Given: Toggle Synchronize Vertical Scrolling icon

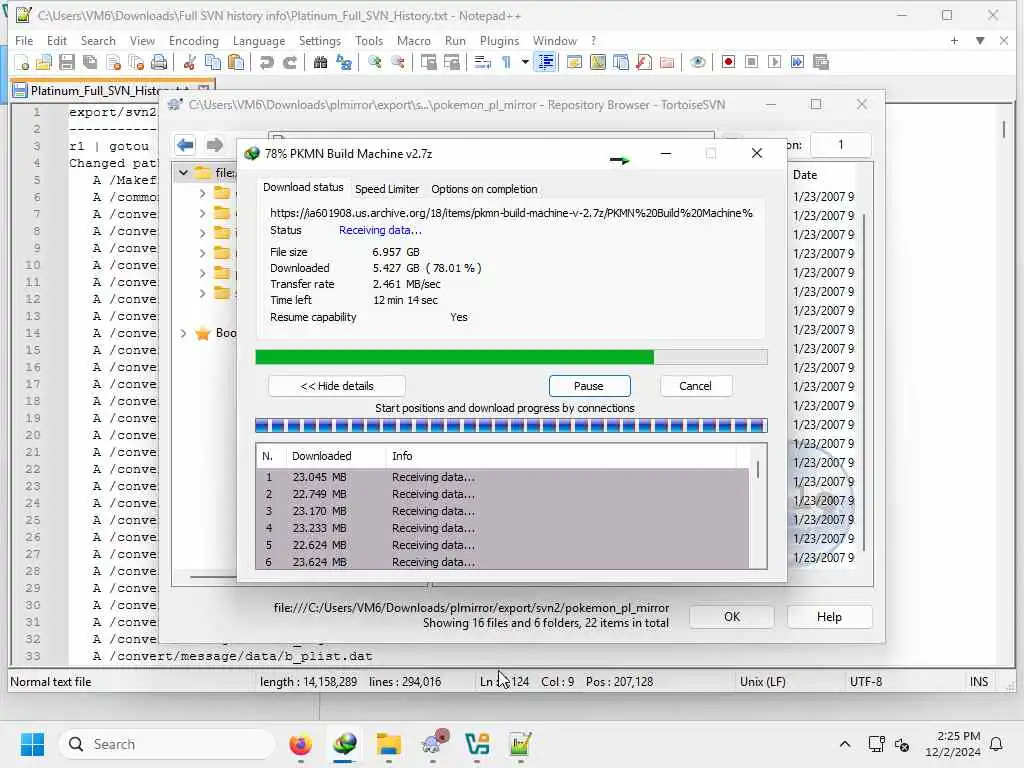Looking at the screenshot, I should point(428,63).
